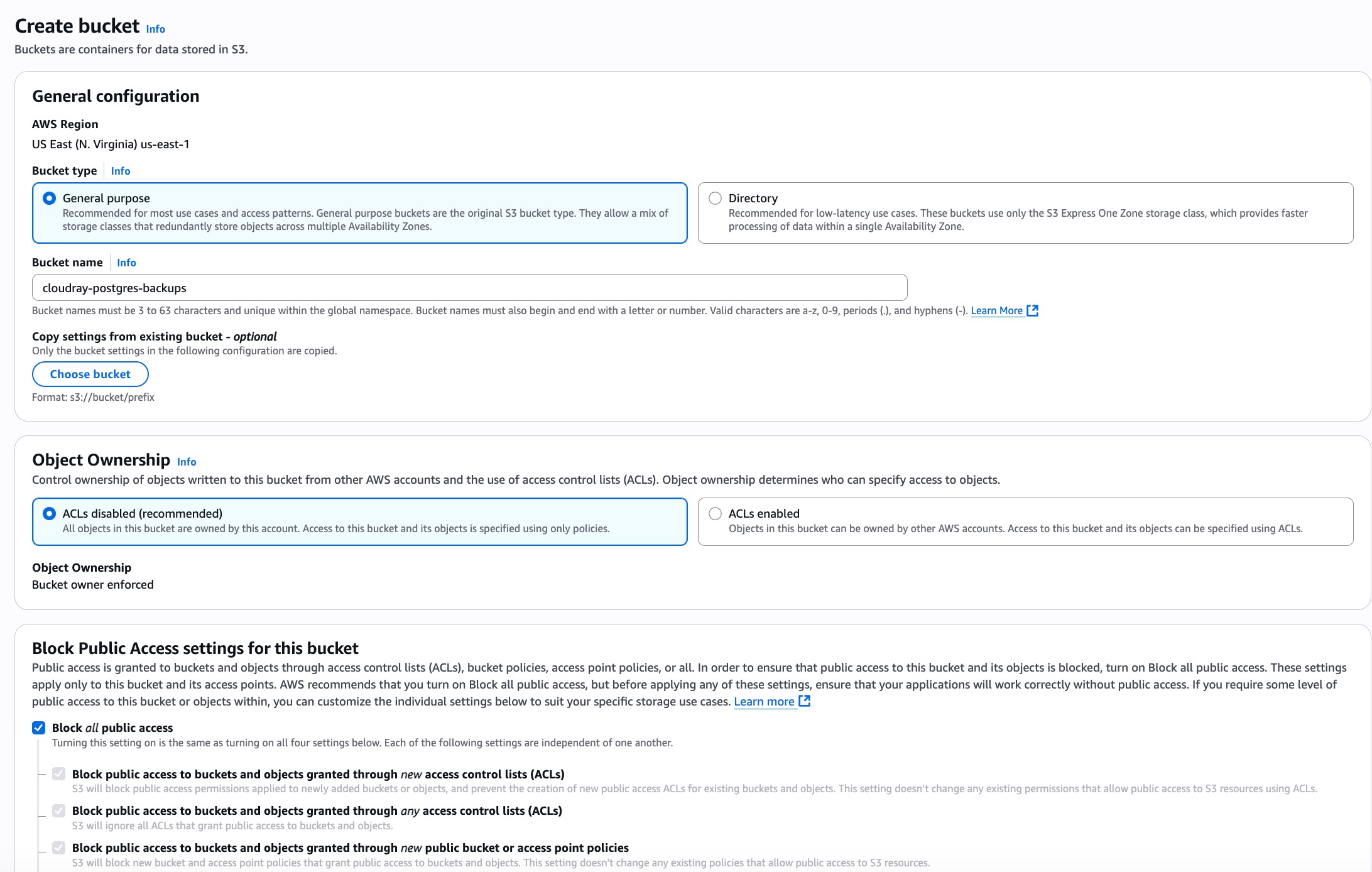Viewport: 1372px width, 872px height.
Task: Toggle checkbox blocking new public bucket policies
Action: pyautogui.click(x=60, y=848)
